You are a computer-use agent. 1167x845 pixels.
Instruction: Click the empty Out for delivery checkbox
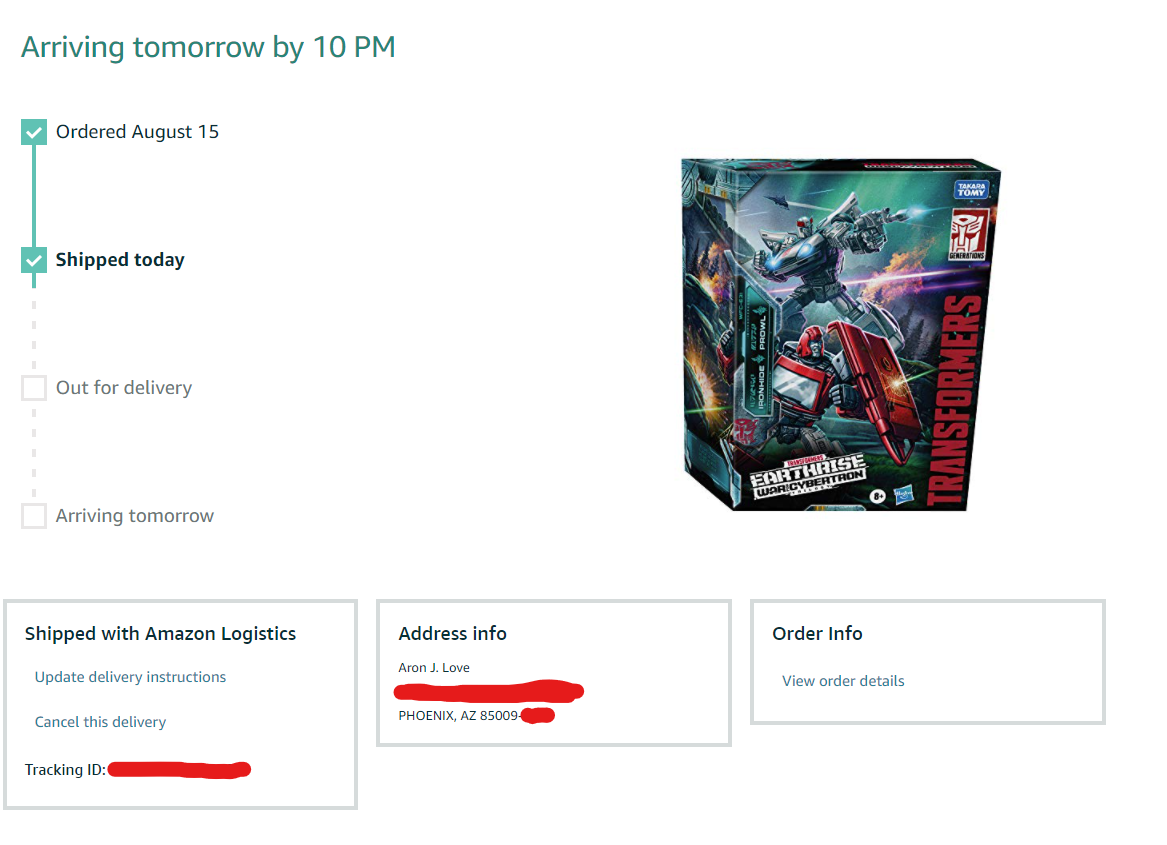click(x=33, y=388)
